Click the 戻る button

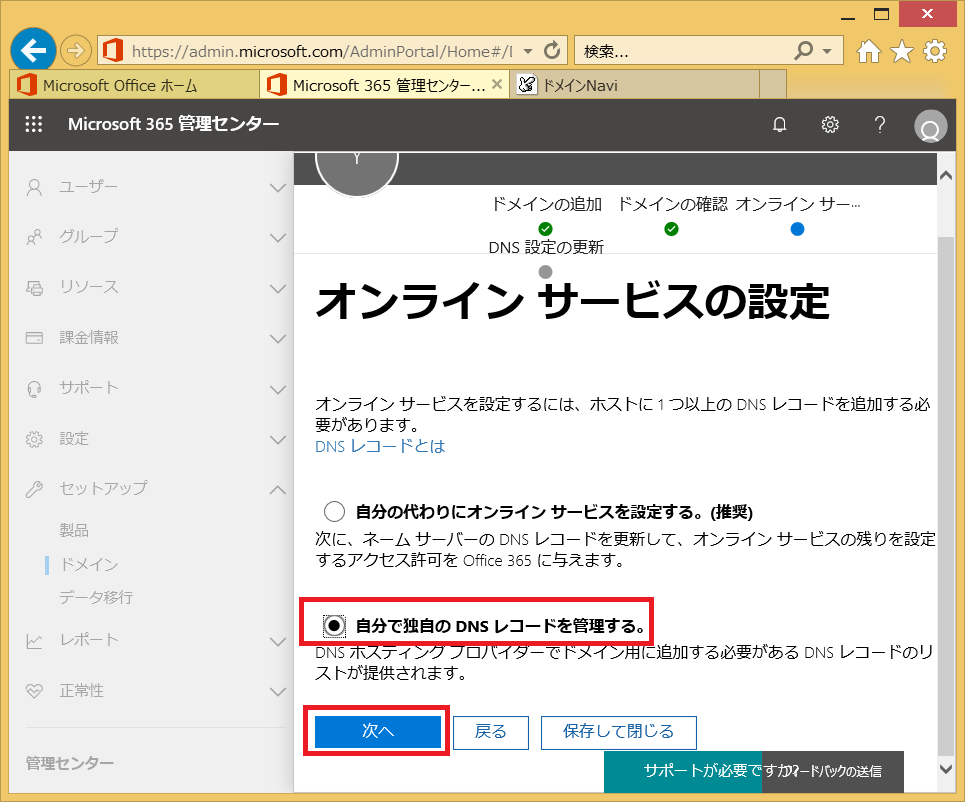click(491, 732)
